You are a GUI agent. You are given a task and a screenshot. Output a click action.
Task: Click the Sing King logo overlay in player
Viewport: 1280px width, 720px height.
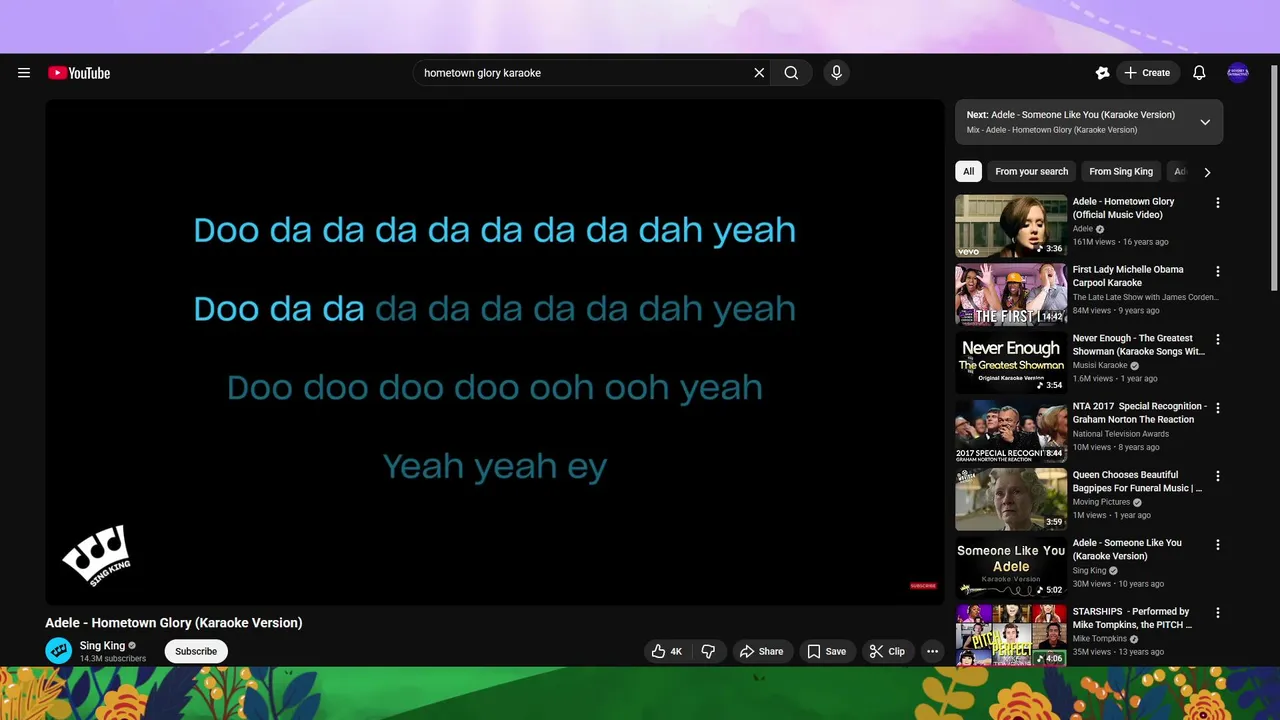[x=97, y=555]
